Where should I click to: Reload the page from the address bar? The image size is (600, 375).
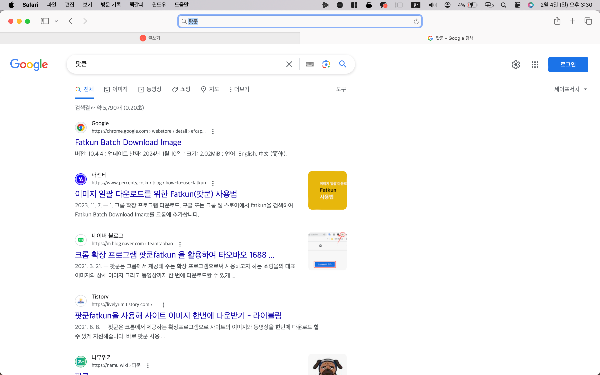tap(416, 21)
